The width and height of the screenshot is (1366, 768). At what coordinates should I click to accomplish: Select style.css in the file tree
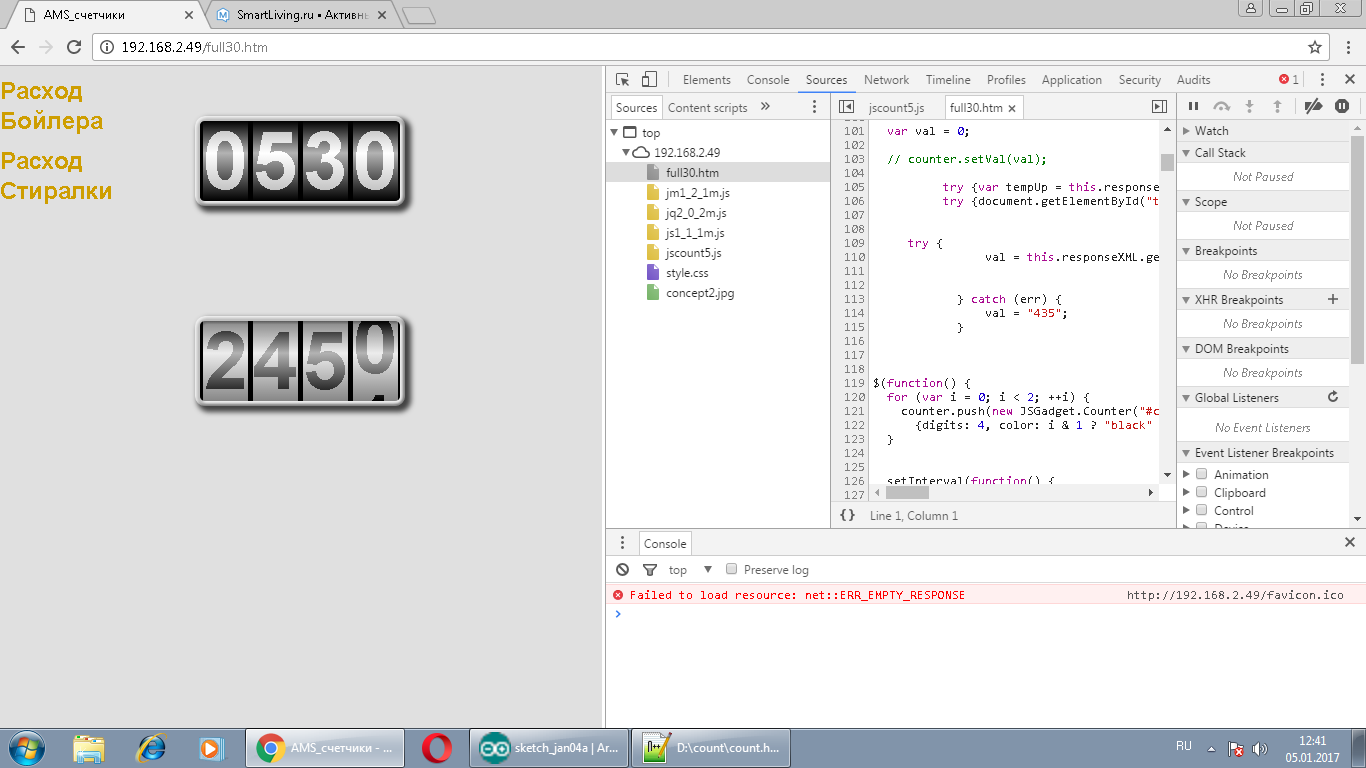687,273
